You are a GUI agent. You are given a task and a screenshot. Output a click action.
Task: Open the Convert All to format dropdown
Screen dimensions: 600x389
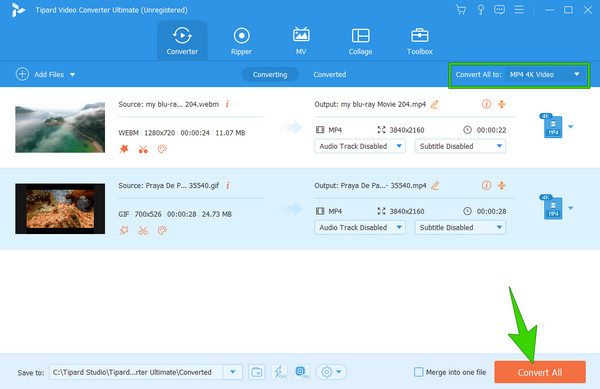coord(544,75)
